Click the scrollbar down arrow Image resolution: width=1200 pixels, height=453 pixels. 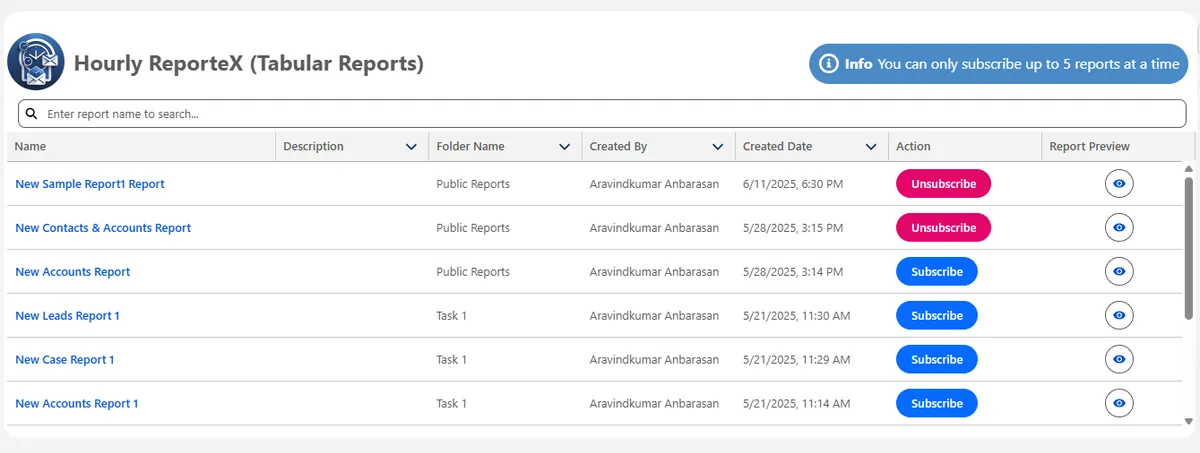tap(1189, 422)
